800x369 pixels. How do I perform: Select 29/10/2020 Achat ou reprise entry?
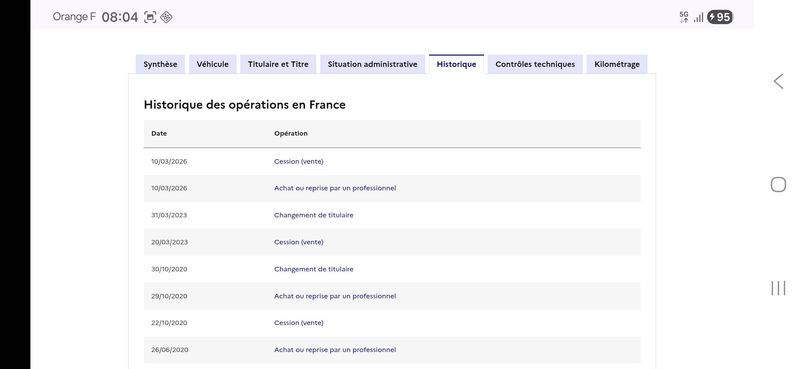(x=392, y=296)
